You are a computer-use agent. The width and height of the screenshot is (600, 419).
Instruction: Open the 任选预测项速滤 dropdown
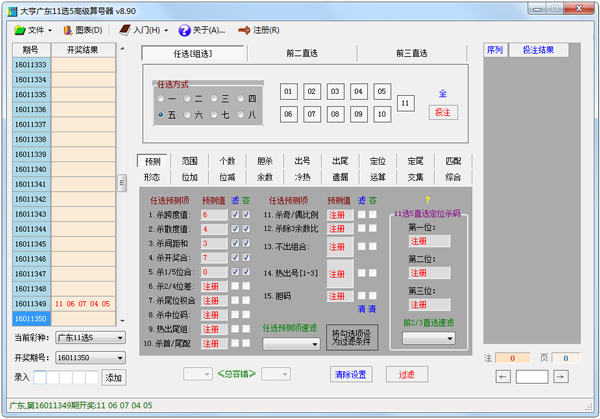(291, 344)
